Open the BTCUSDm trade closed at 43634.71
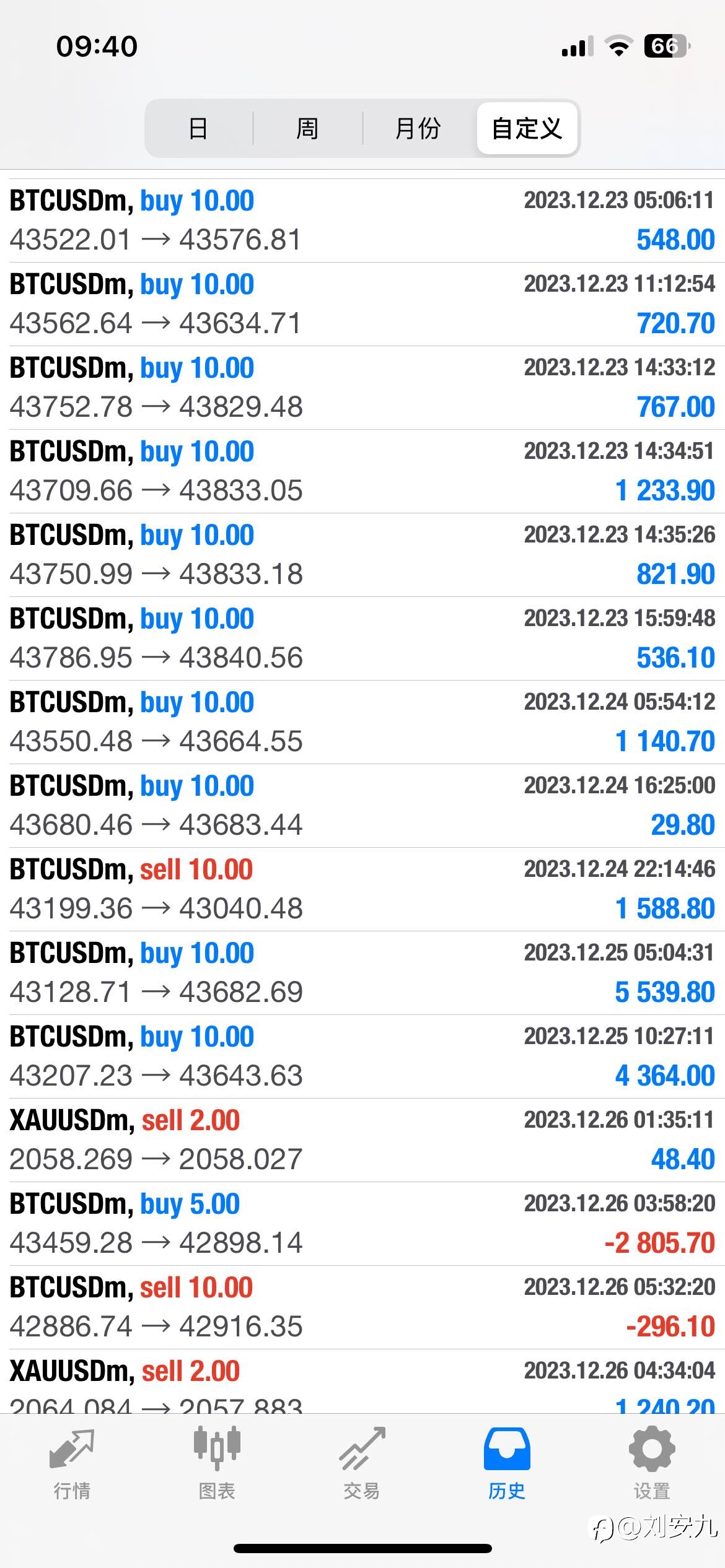Viewport: 725px width, 1568px height. click(x=362, y=304)
